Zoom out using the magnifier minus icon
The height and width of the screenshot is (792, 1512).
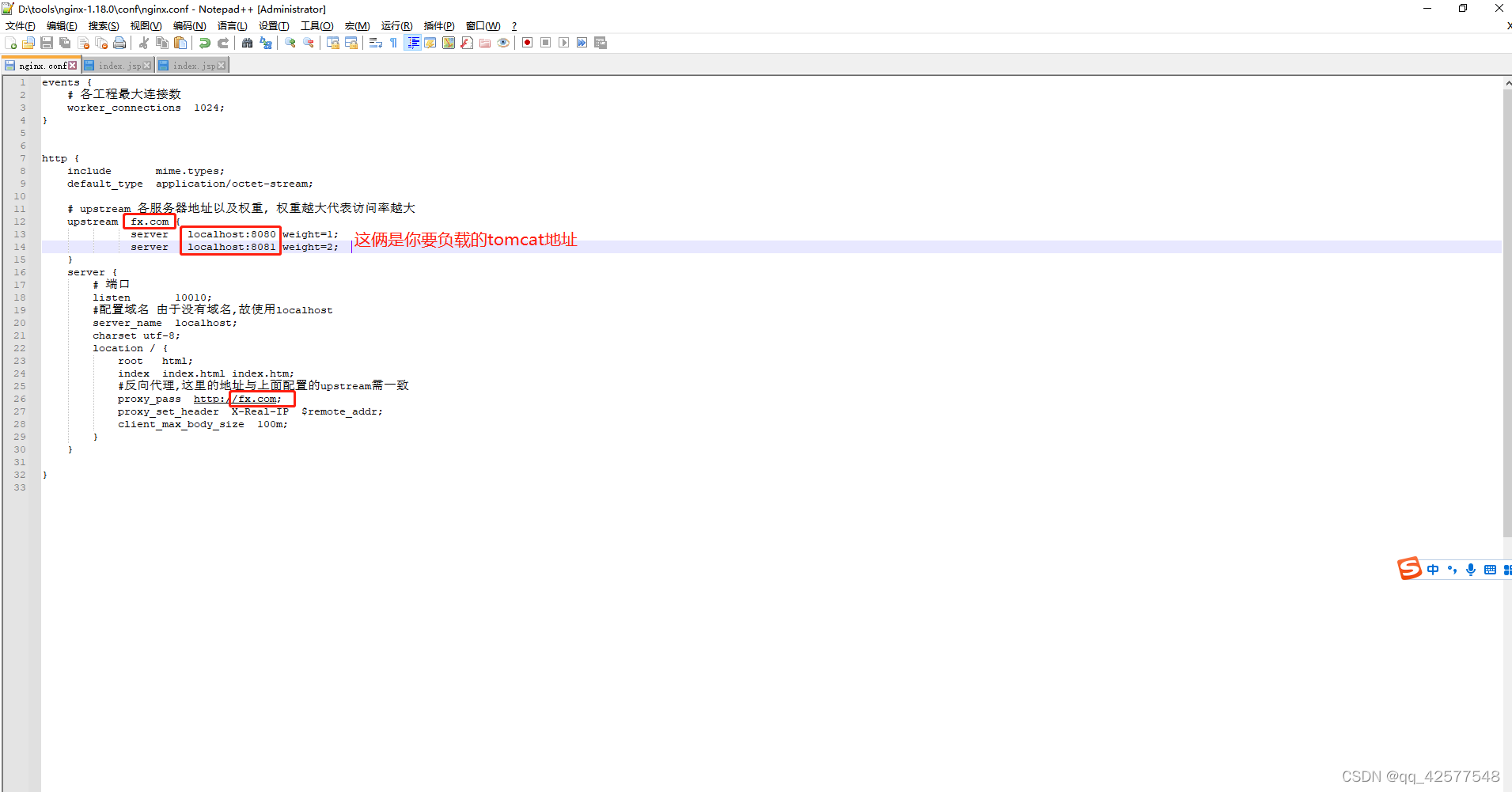click(x=309, y=43)
